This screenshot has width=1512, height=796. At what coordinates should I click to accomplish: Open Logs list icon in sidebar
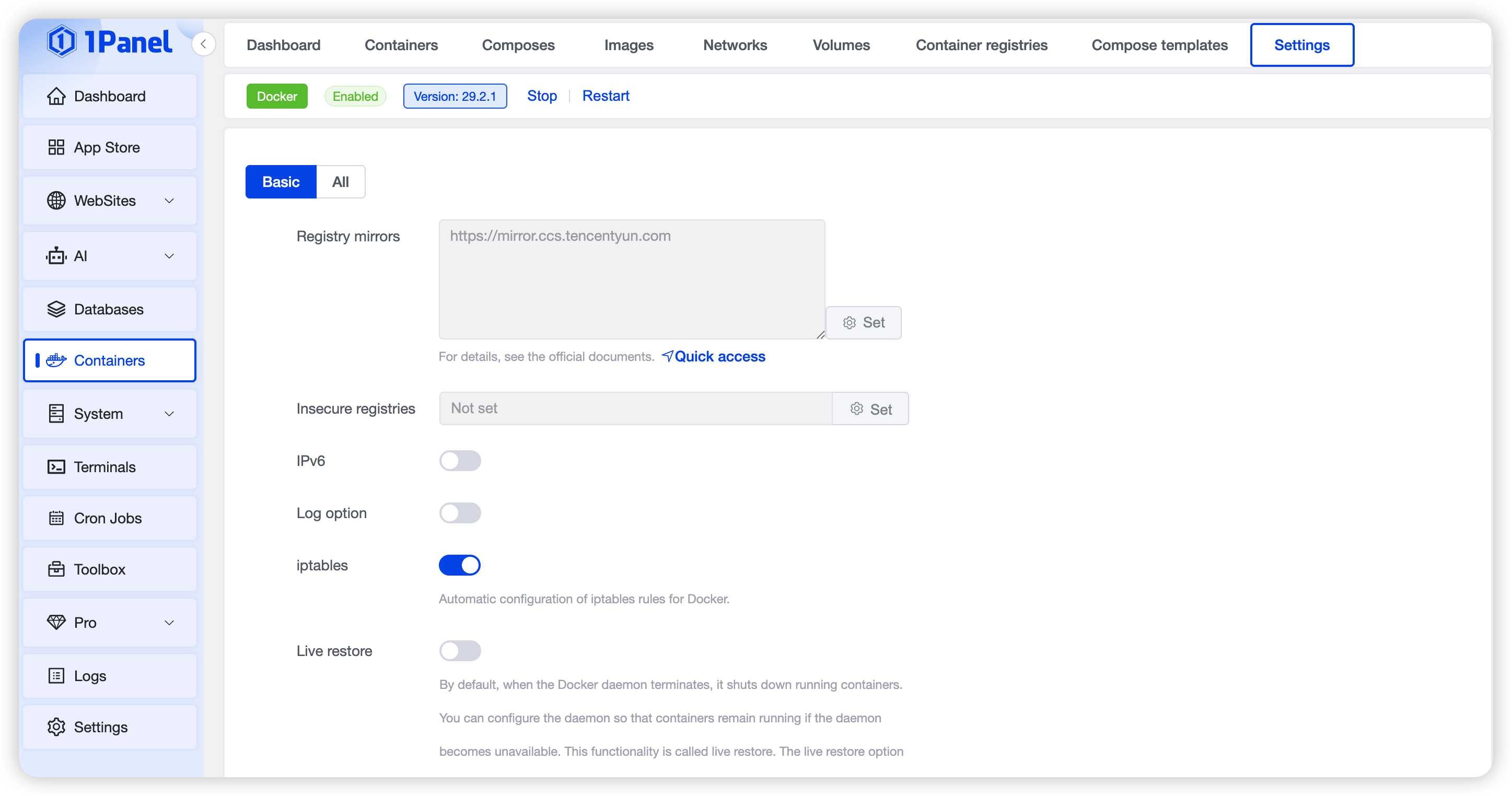click(56, 676)
